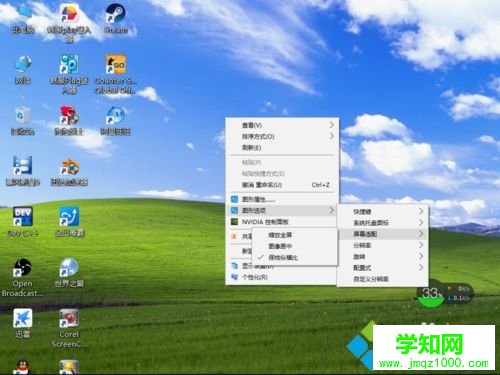Viewport: 500px width, 375px height.
Task: Launch the Dev-C++ shortcut
Action: (x=23, y=221)
